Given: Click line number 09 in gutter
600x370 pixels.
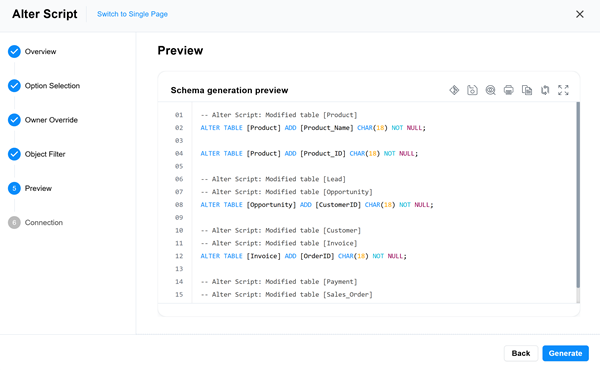Looking at the screenshot, I should pos(179,217).
